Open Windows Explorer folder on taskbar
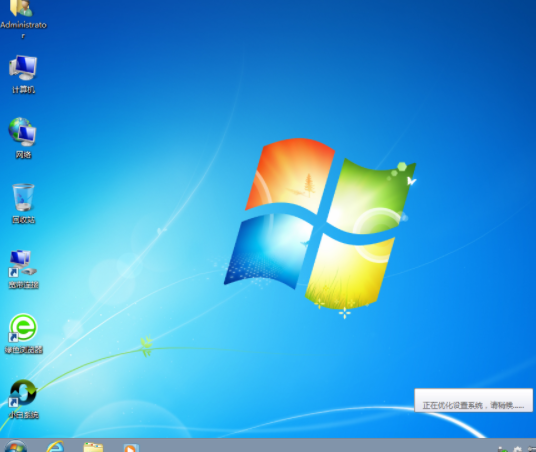The width and height of the screenshot is (536, 452). [93, 447]
